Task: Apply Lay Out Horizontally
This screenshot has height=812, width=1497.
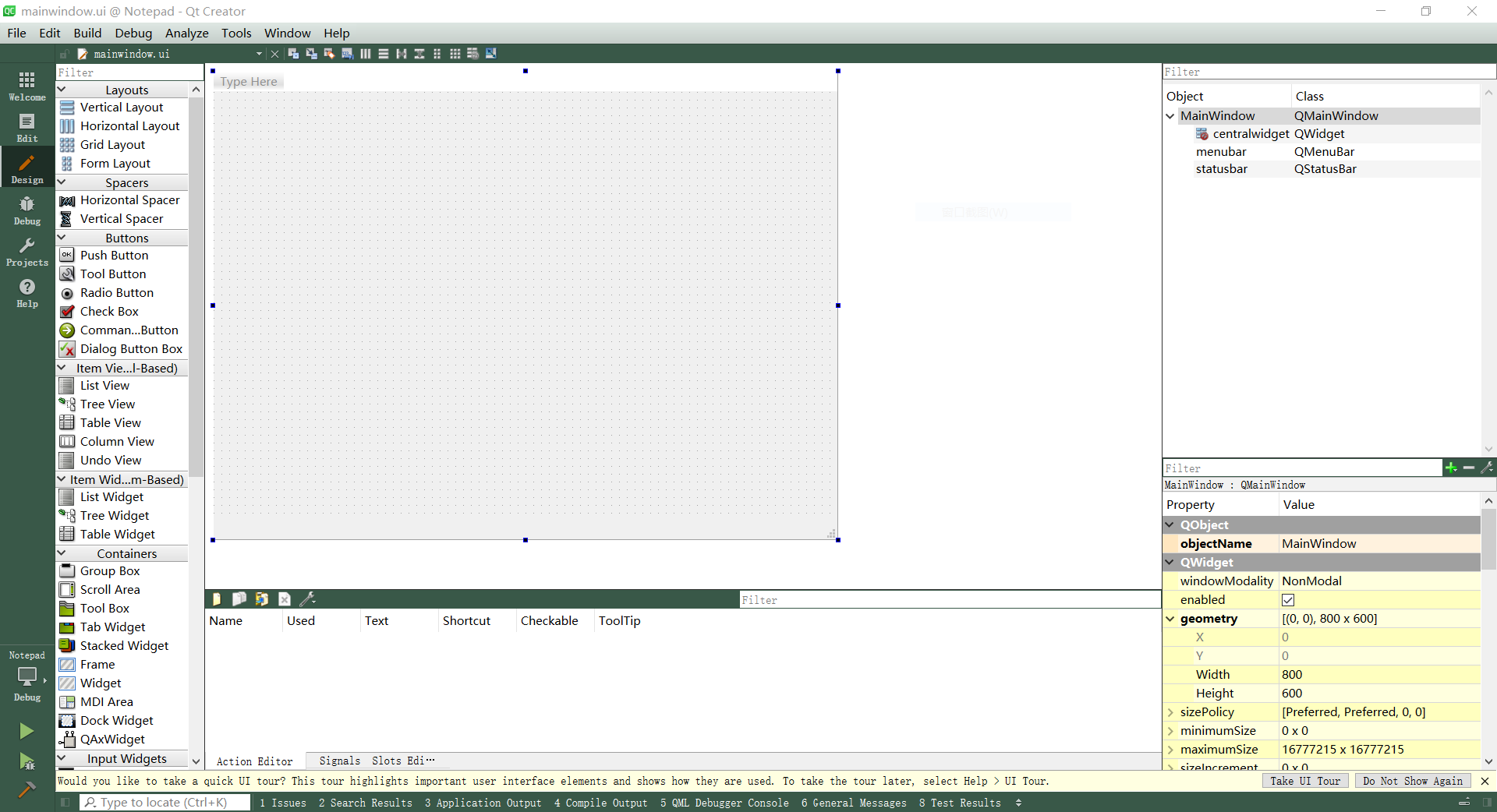Action: (365, 54)
